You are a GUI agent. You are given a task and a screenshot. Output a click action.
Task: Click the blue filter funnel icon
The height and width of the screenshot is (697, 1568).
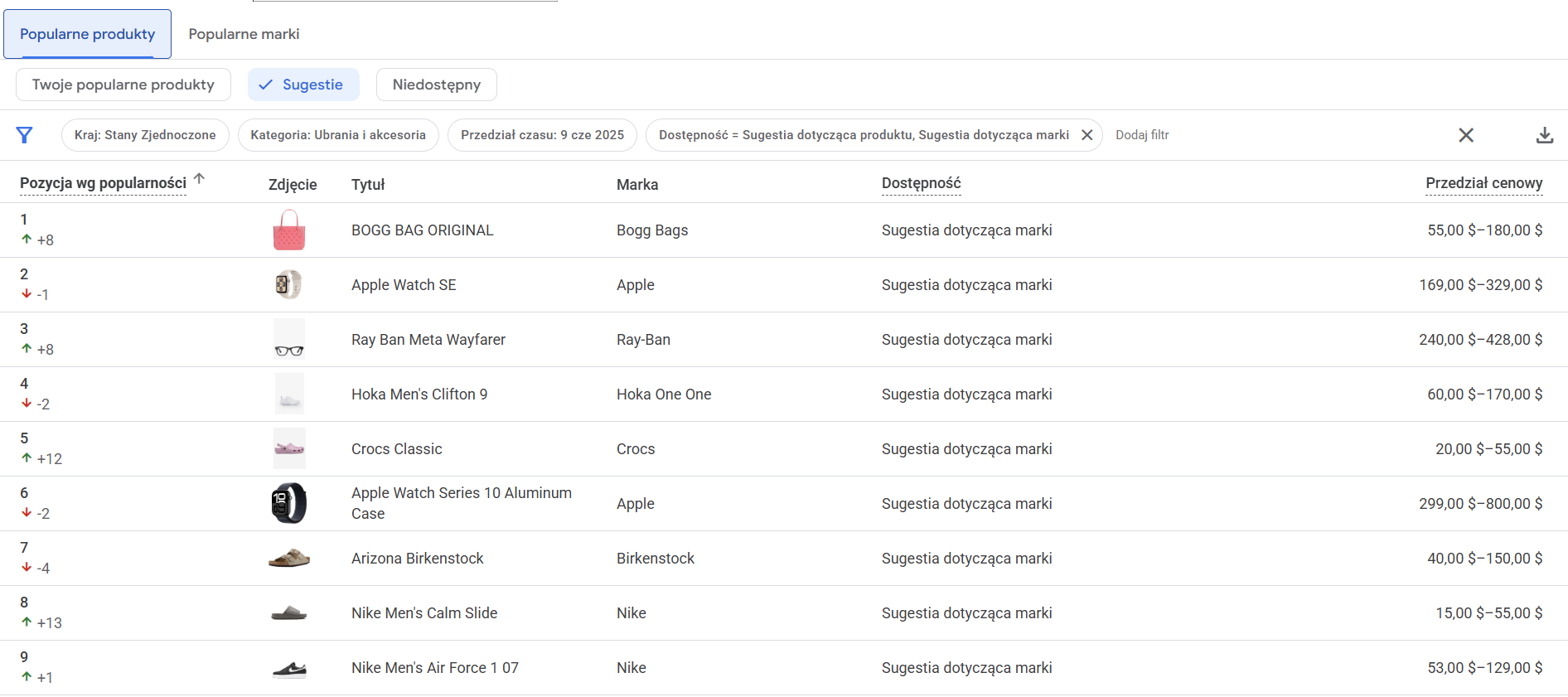point(24,135)
